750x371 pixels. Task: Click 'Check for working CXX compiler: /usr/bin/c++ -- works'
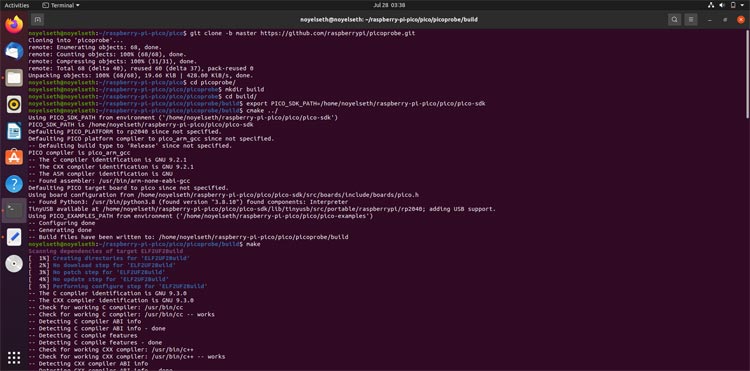pyautogui.click(x=126, y=357)
